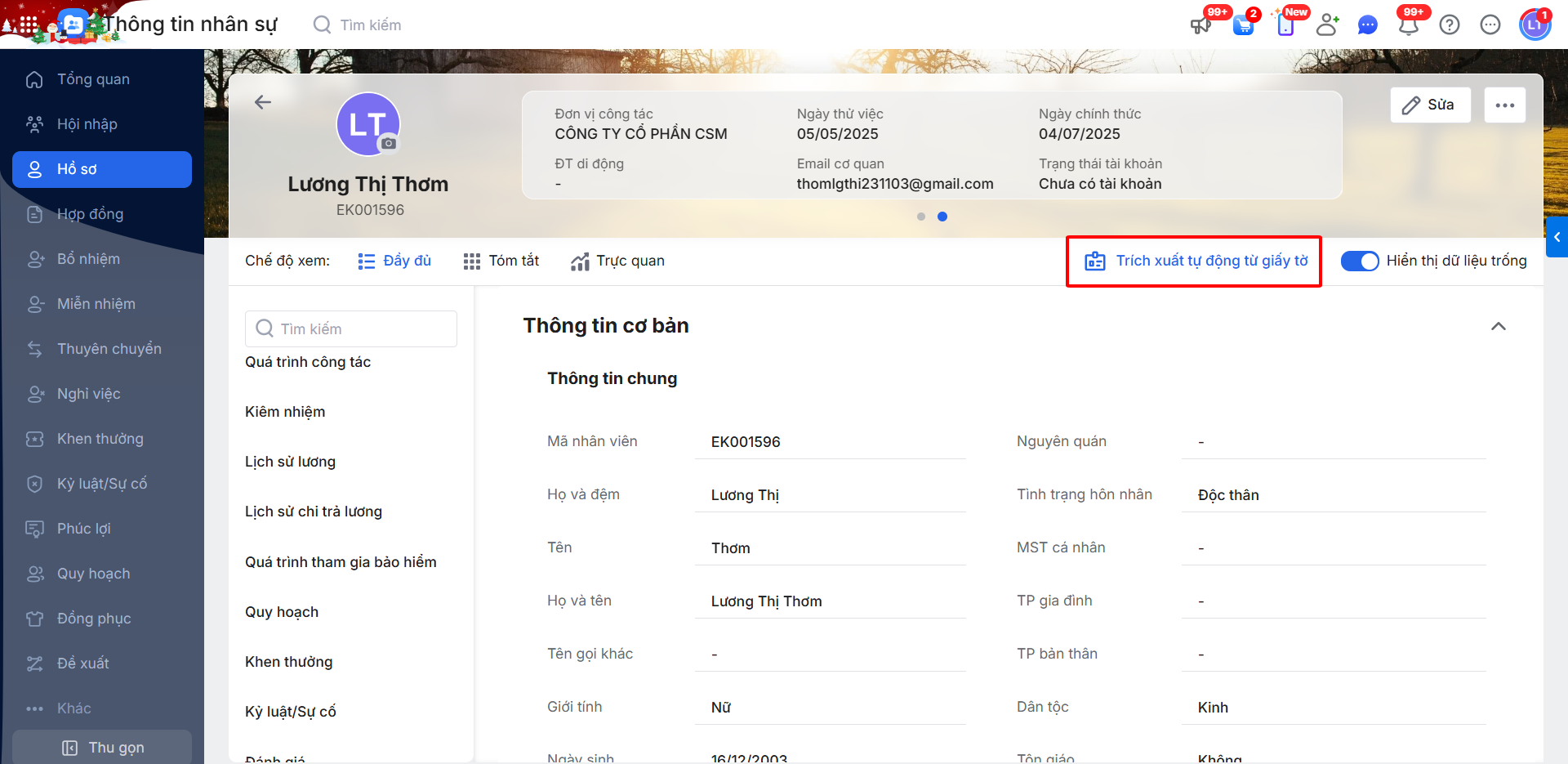
Task: Open the three-dot menu next to Sửa
Action: 1505,105
